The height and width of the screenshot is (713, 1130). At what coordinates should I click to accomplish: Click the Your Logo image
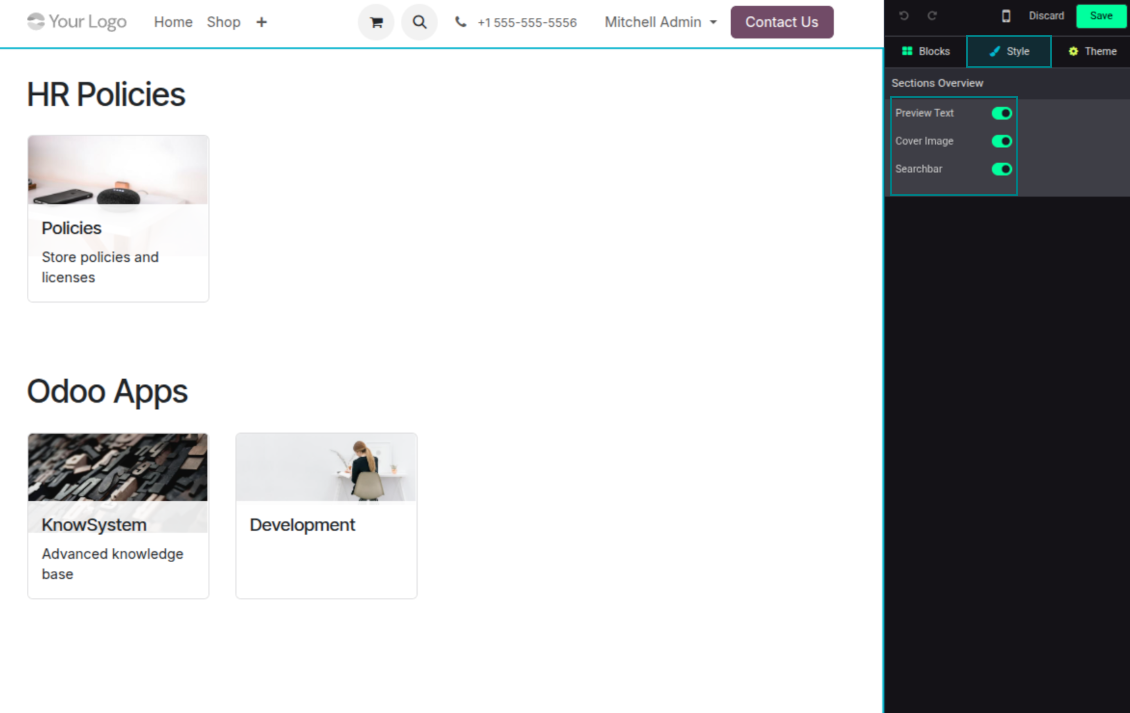click(x=77, y=22)
